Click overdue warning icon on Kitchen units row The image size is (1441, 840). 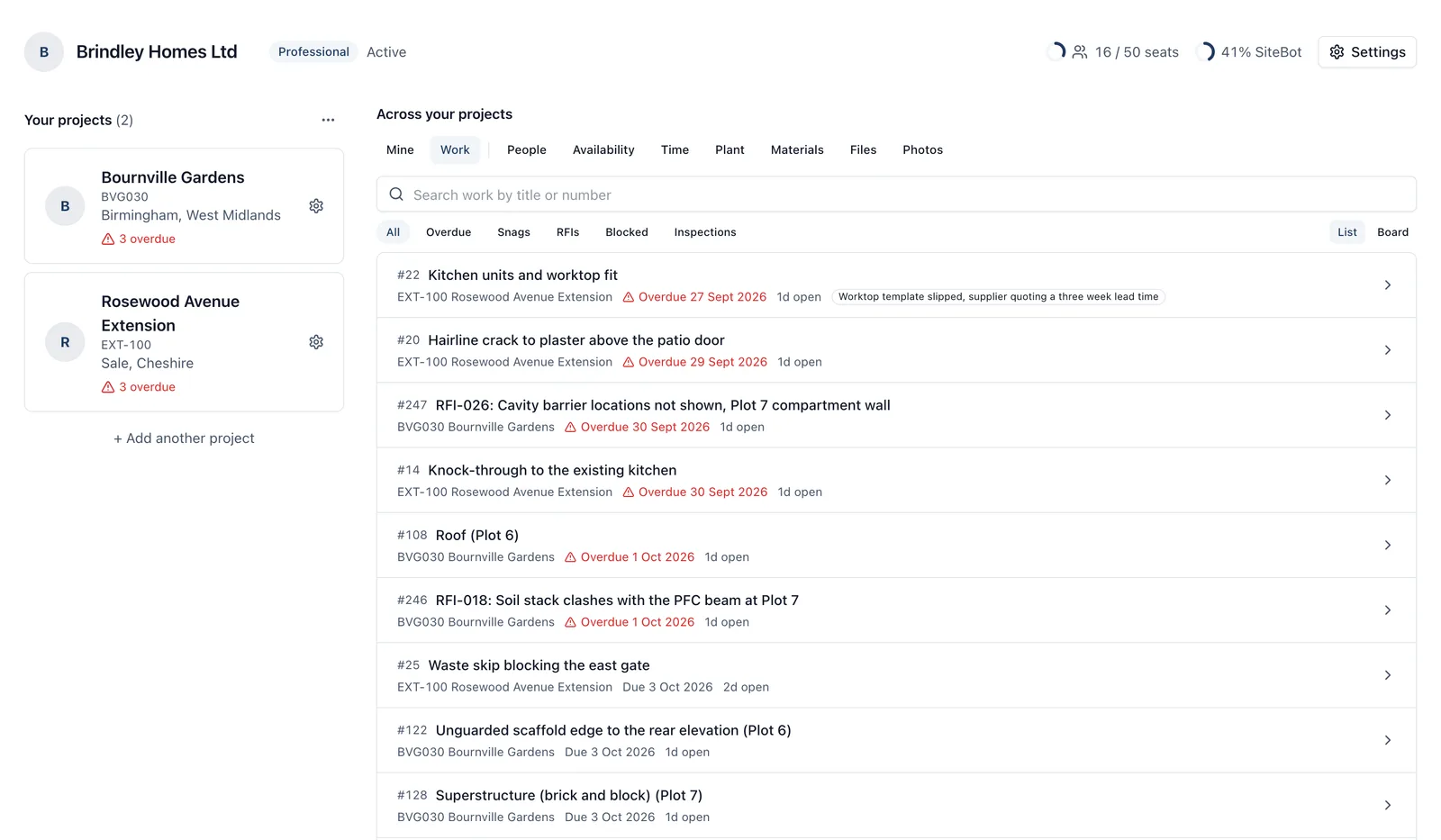629,297
